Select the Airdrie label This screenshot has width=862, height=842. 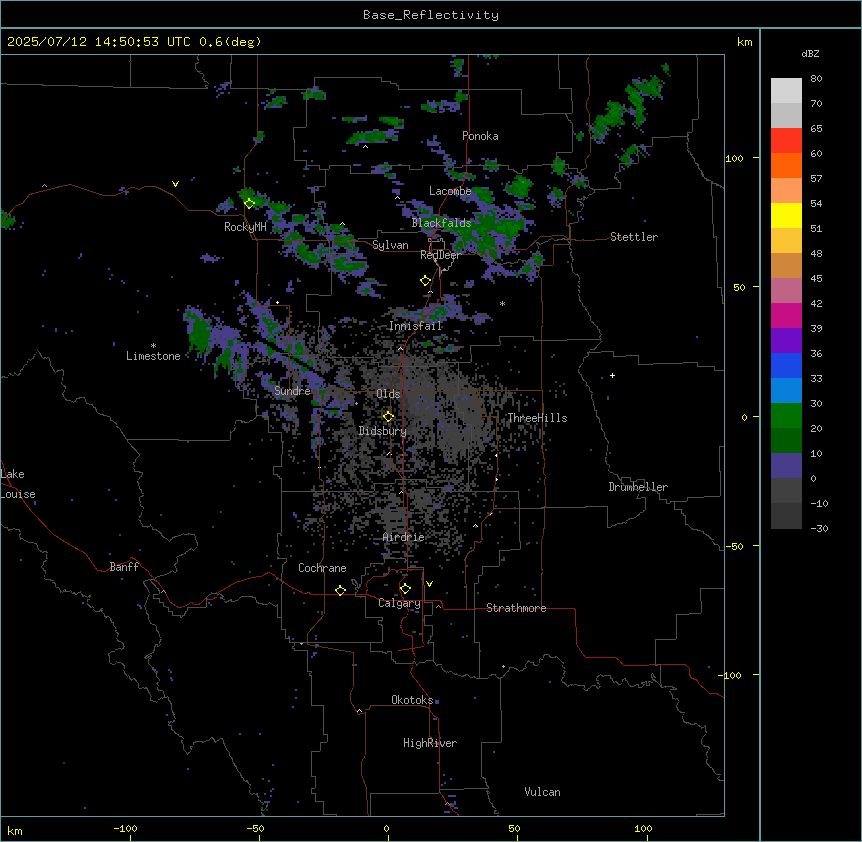click(x=404, y=537)
